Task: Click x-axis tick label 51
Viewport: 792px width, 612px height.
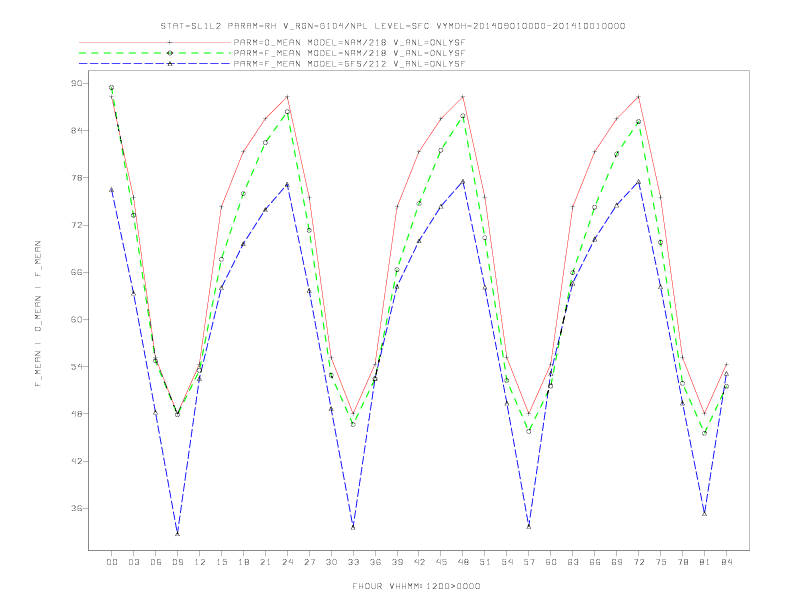Action: (x=485, y=562)
